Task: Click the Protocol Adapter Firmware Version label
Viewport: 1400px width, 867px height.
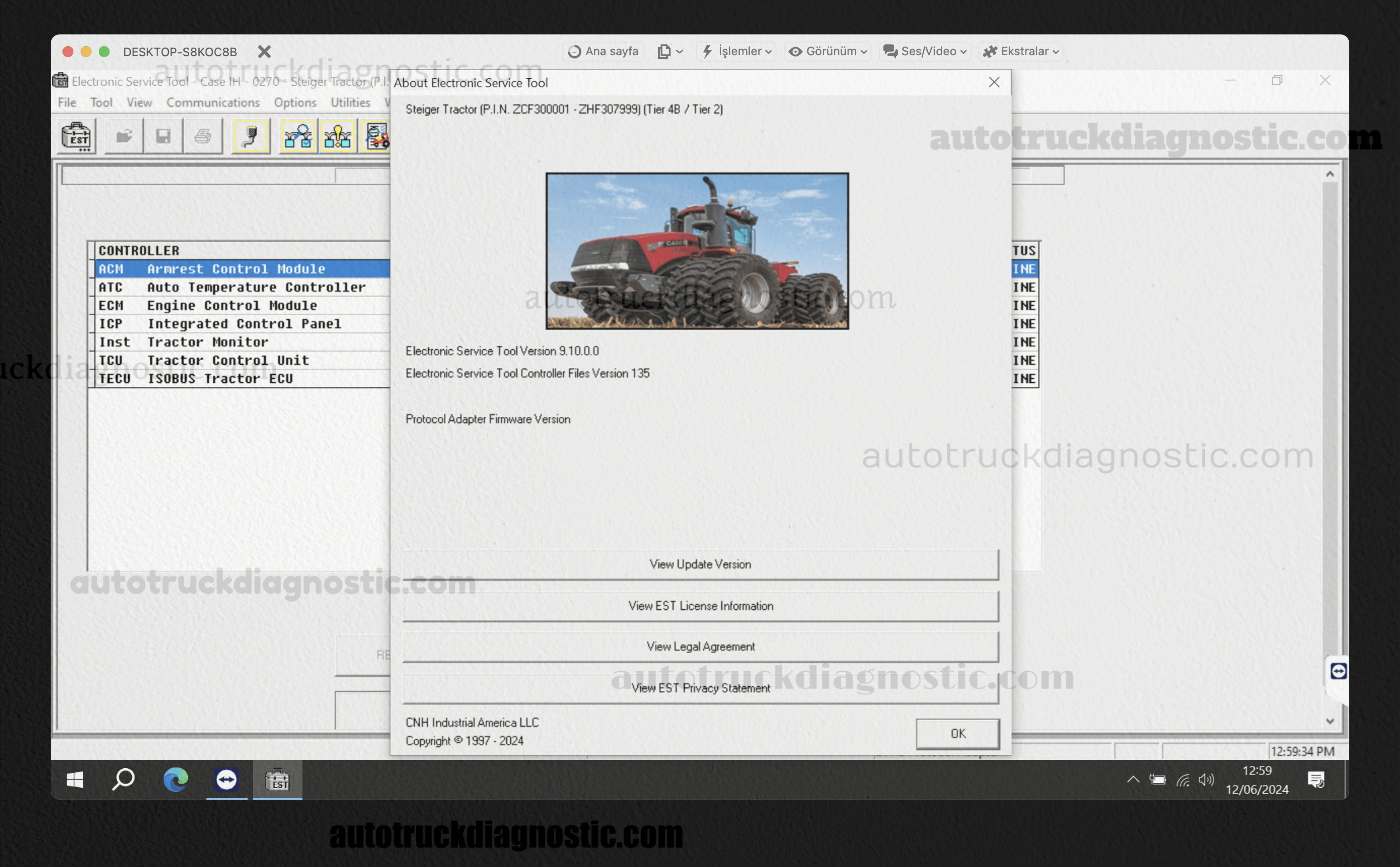Action: [x=488, y=419]
